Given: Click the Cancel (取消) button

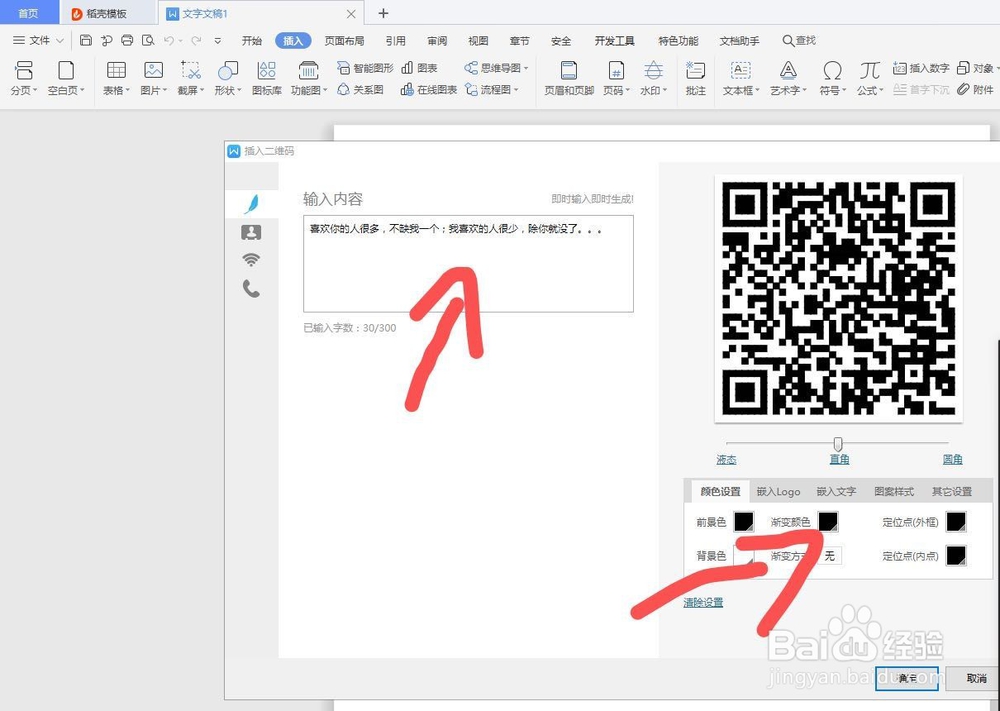Looking at the screenshot, I should click(975, 678).
